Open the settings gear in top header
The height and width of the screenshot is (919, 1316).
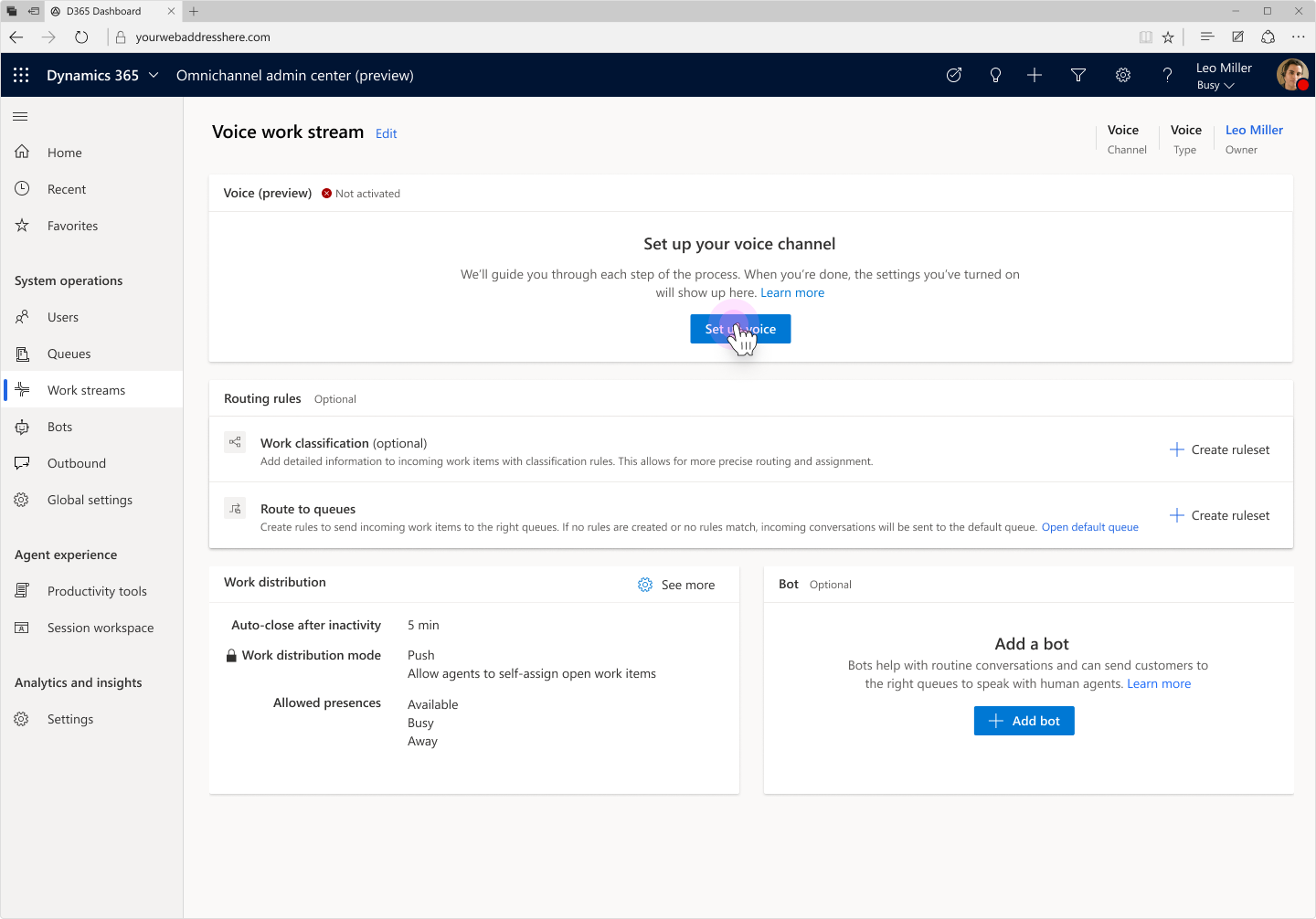(1123, 75)
